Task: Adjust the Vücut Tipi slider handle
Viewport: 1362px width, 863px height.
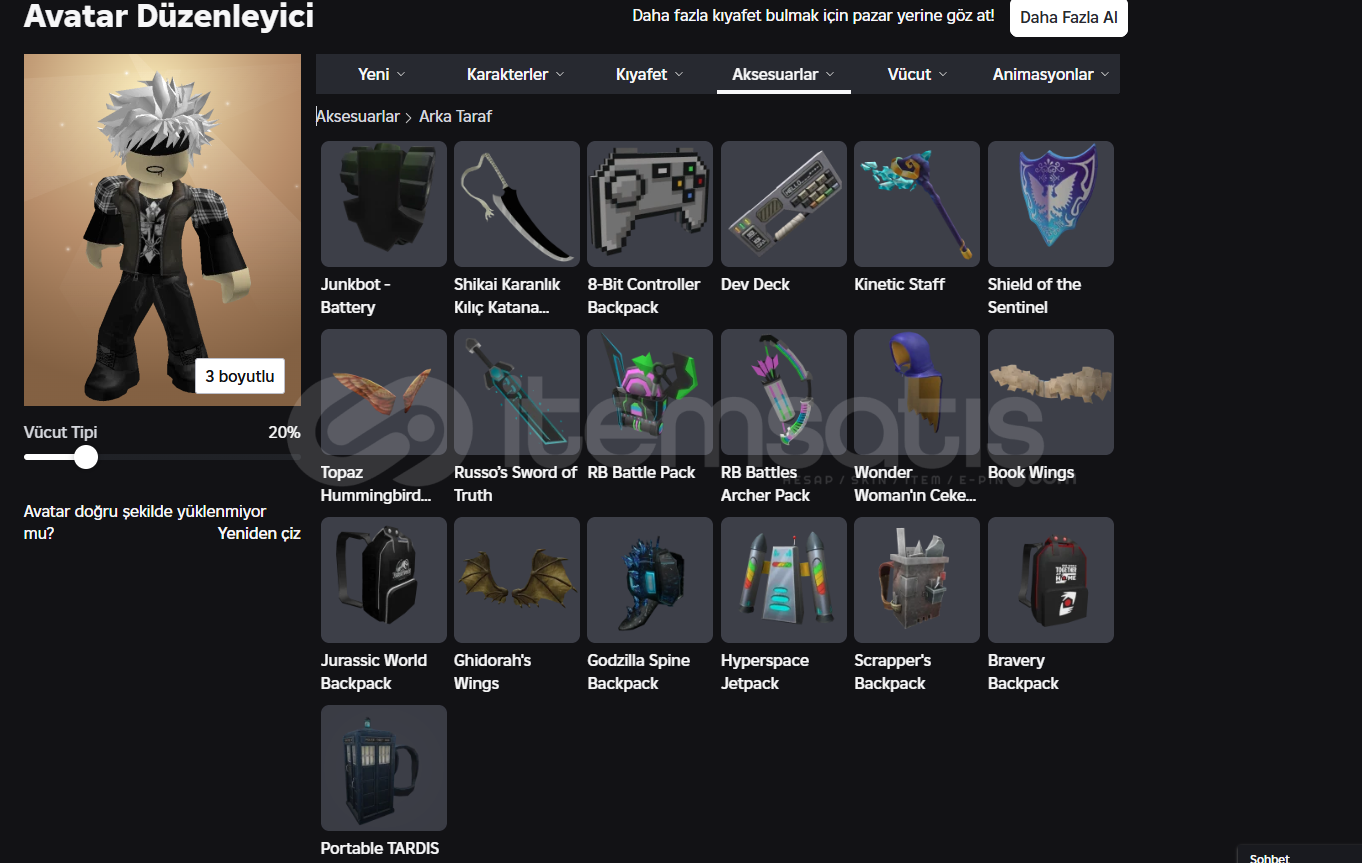Action: click(x=86, y=457)
